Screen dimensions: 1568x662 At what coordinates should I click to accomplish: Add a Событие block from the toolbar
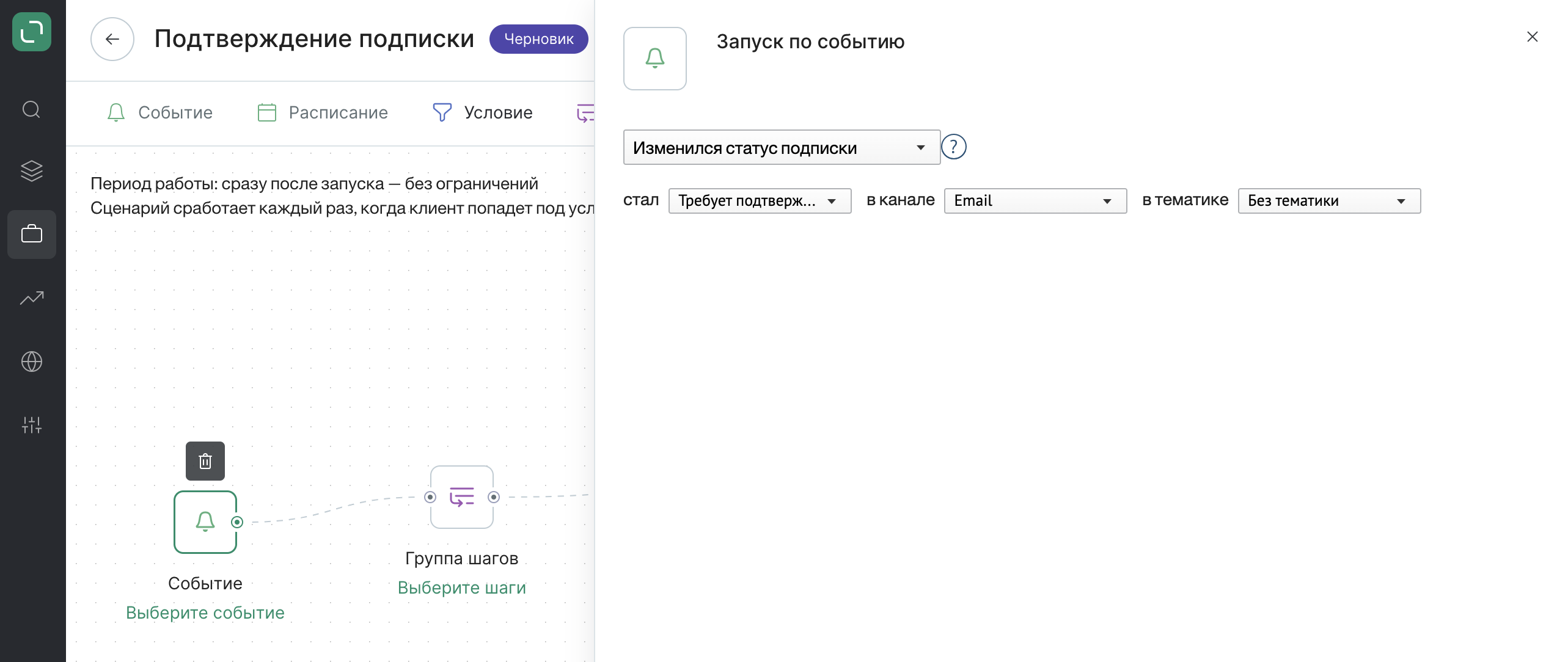pos(159,112)
